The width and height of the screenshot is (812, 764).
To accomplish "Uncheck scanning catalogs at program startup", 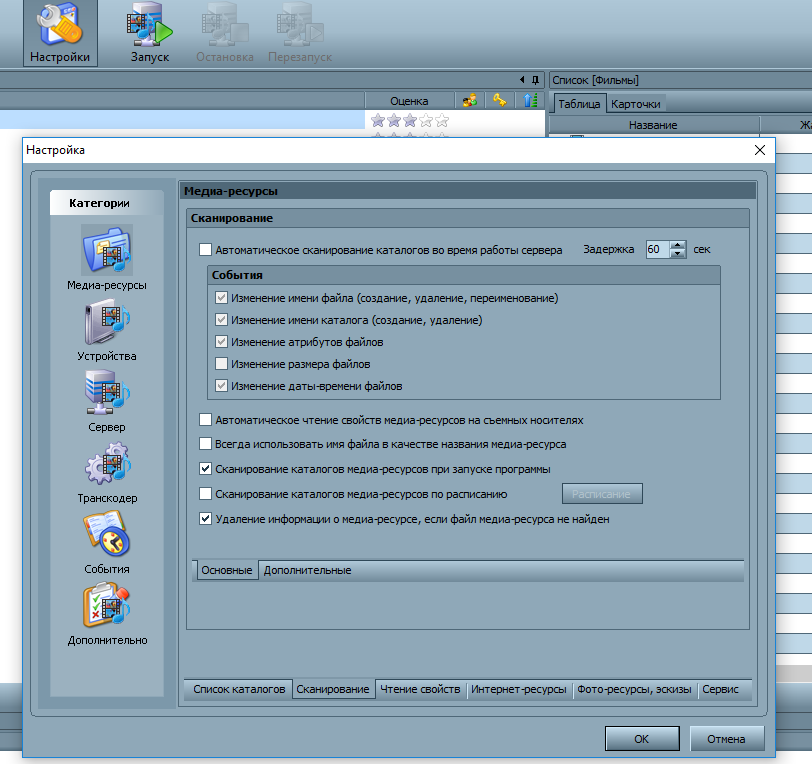I will 206,468.
